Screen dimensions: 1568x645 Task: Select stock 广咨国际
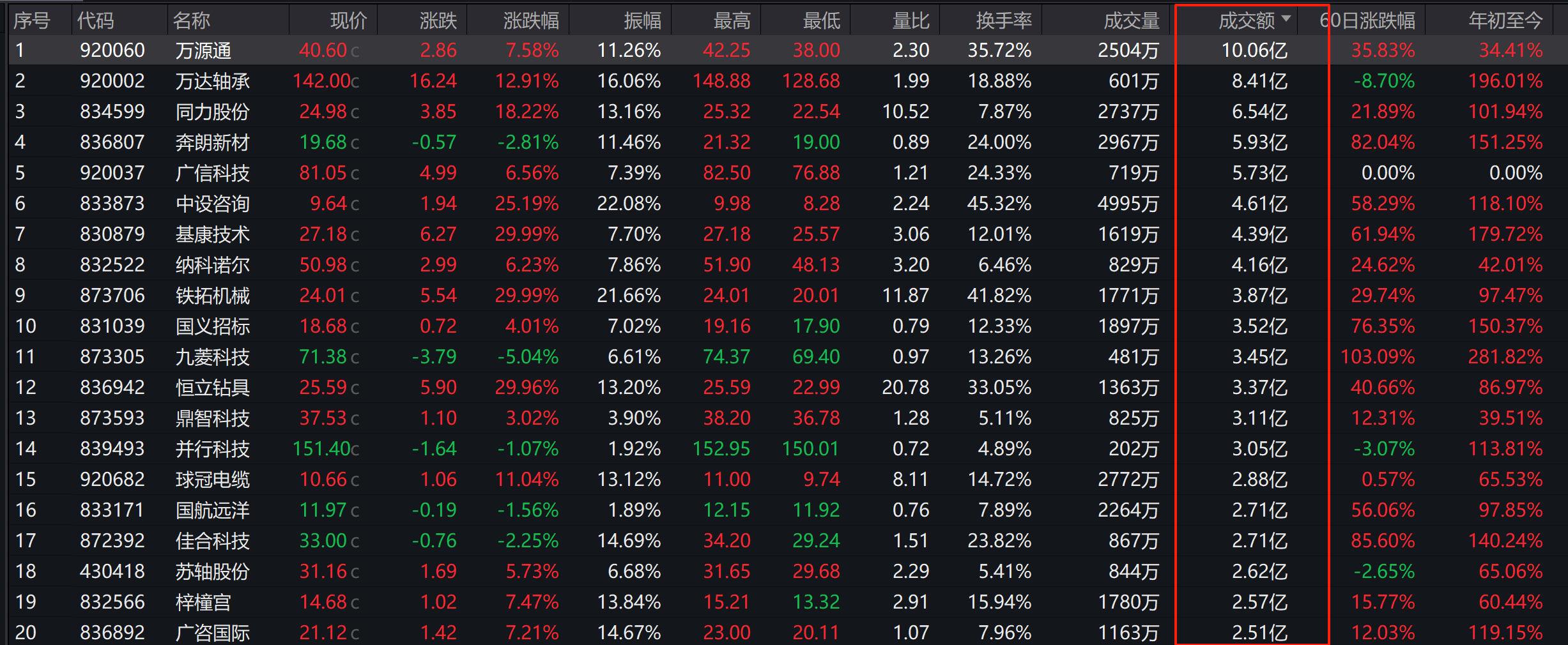pos(213,633)
